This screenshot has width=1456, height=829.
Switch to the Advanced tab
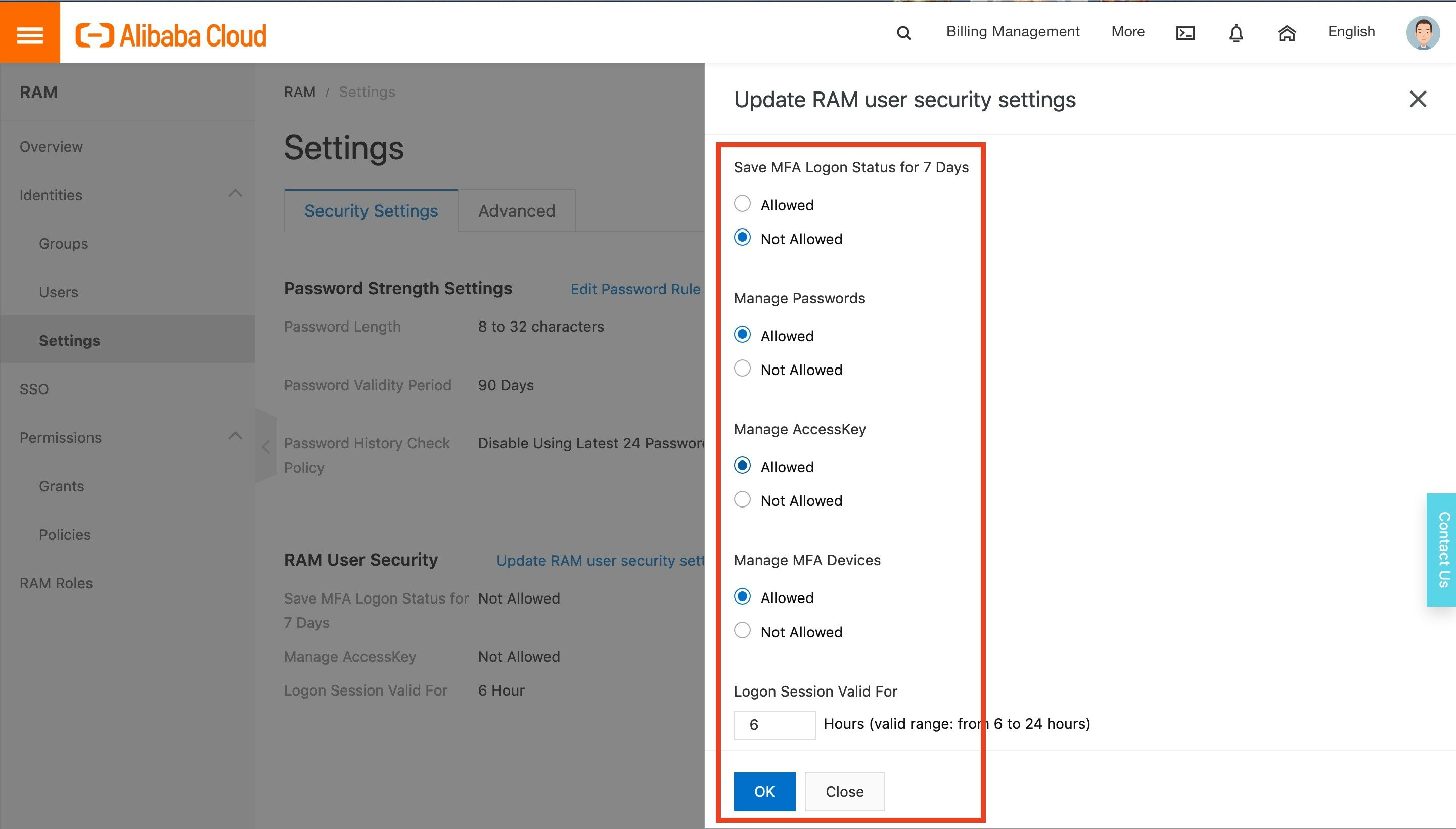click(517, 211)
